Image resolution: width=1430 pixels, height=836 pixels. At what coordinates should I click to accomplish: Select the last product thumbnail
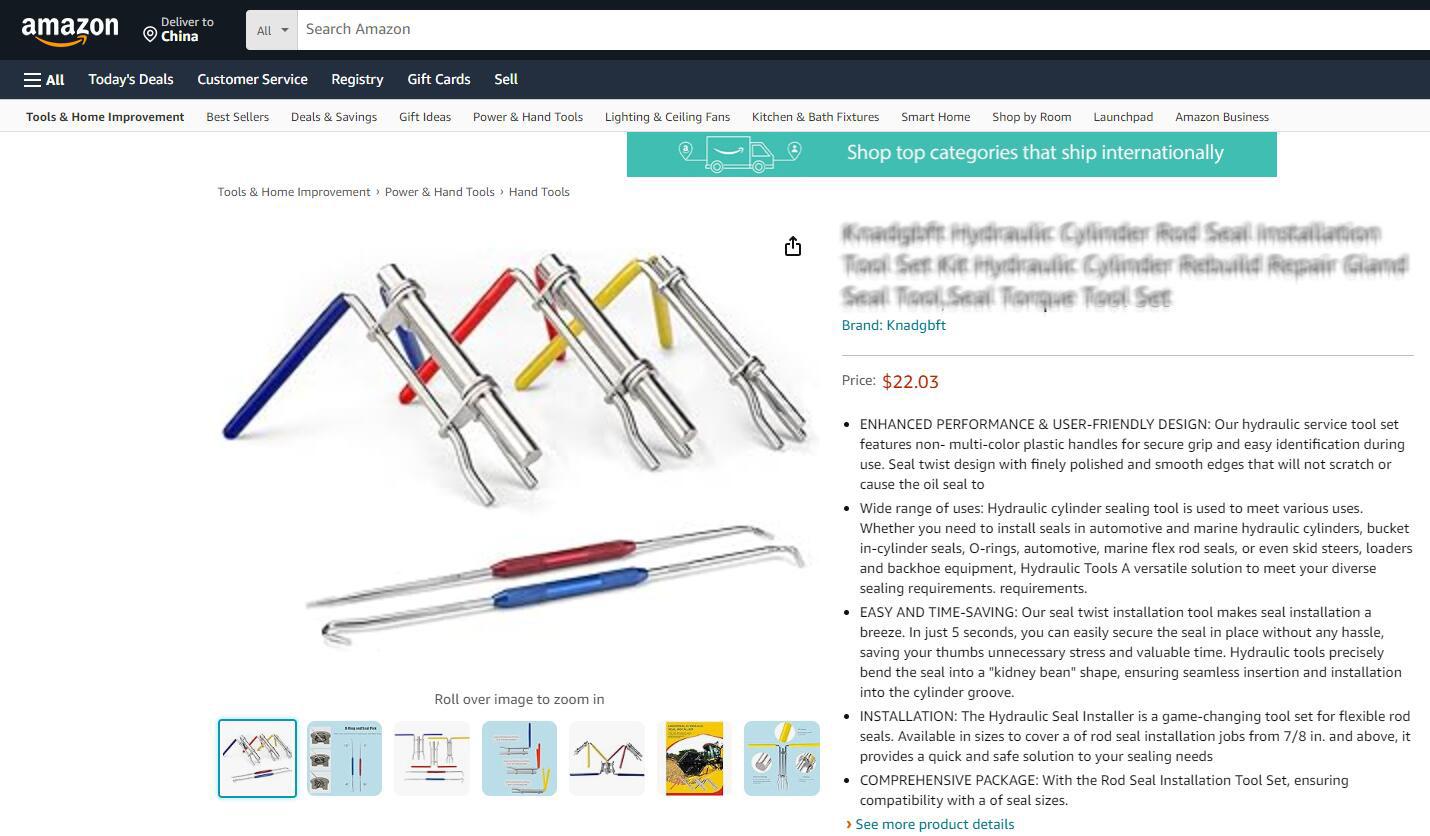[782, 758]
